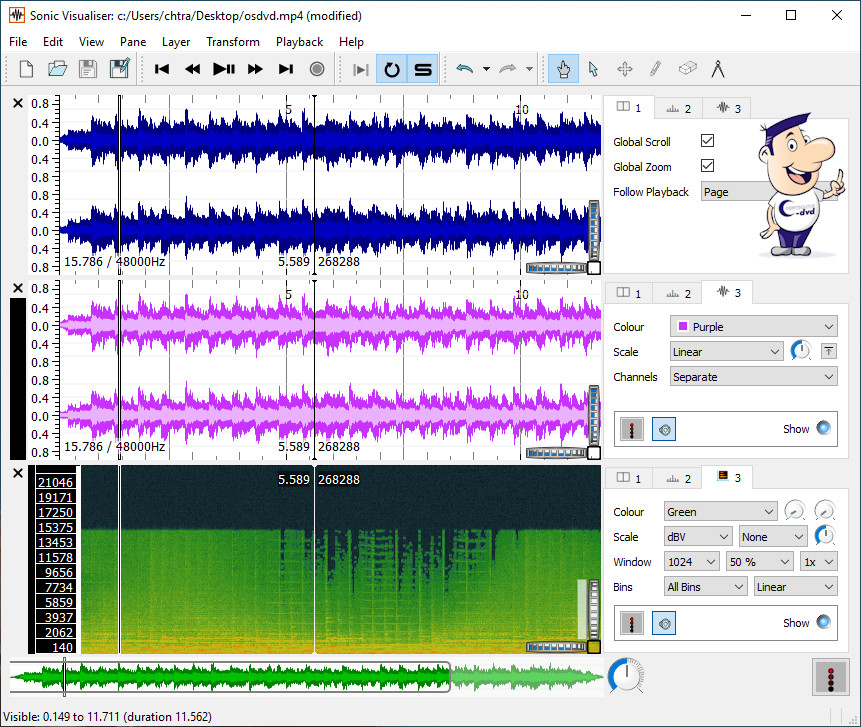This screenshot has width=861, height=727.
Task: Open the Purple colour dropdown
Action: point(753,327)
